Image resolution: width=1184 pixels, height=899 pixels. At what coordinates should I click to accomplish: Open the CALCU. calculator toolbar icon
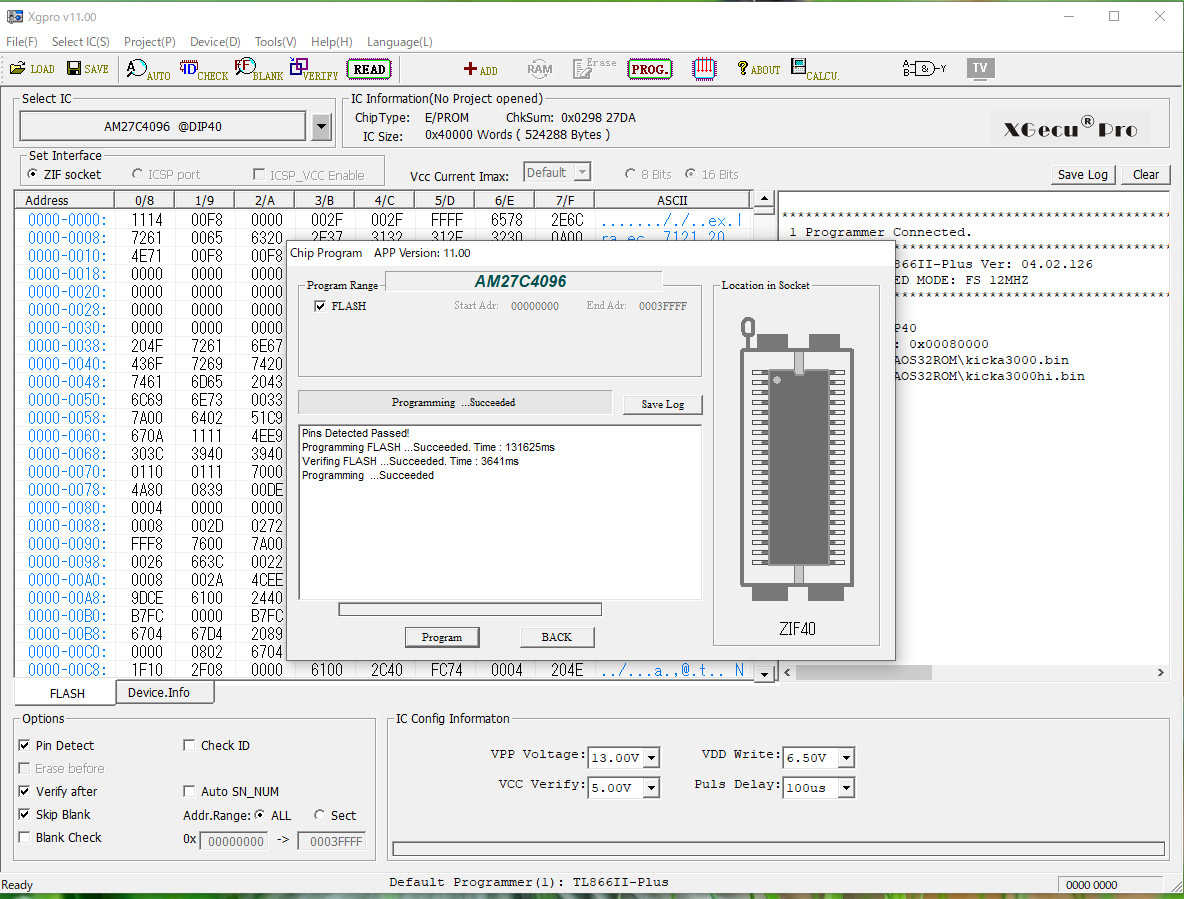click(815, 69)
